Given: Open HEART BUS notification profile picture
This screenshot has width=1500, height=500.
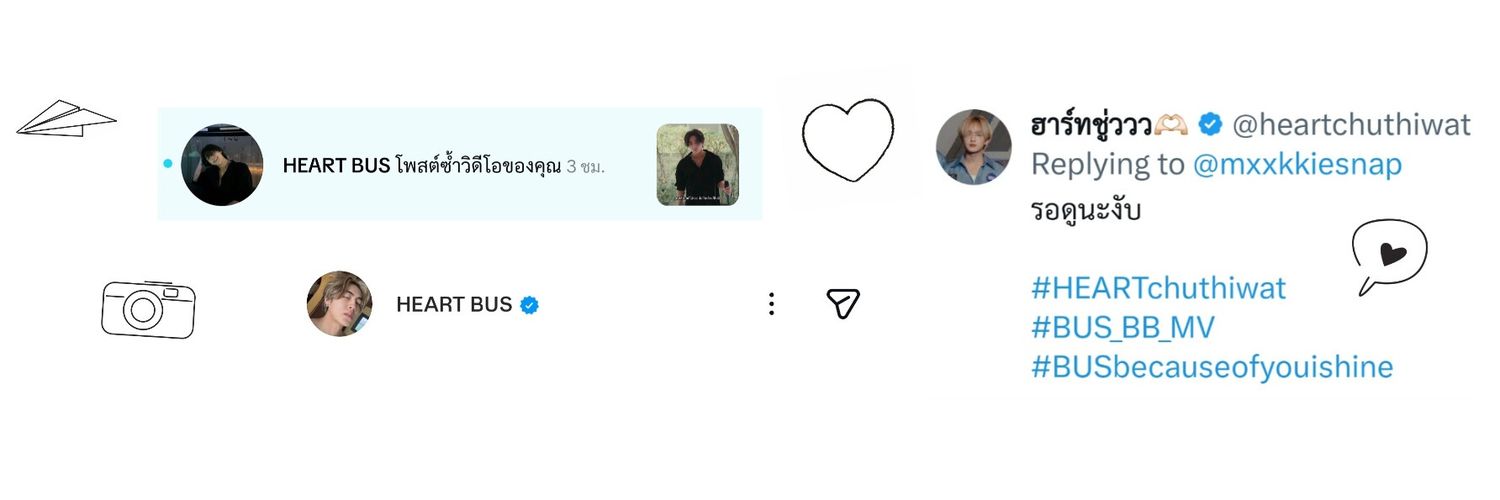Looking at the screenshot, I should coord(222,165).
